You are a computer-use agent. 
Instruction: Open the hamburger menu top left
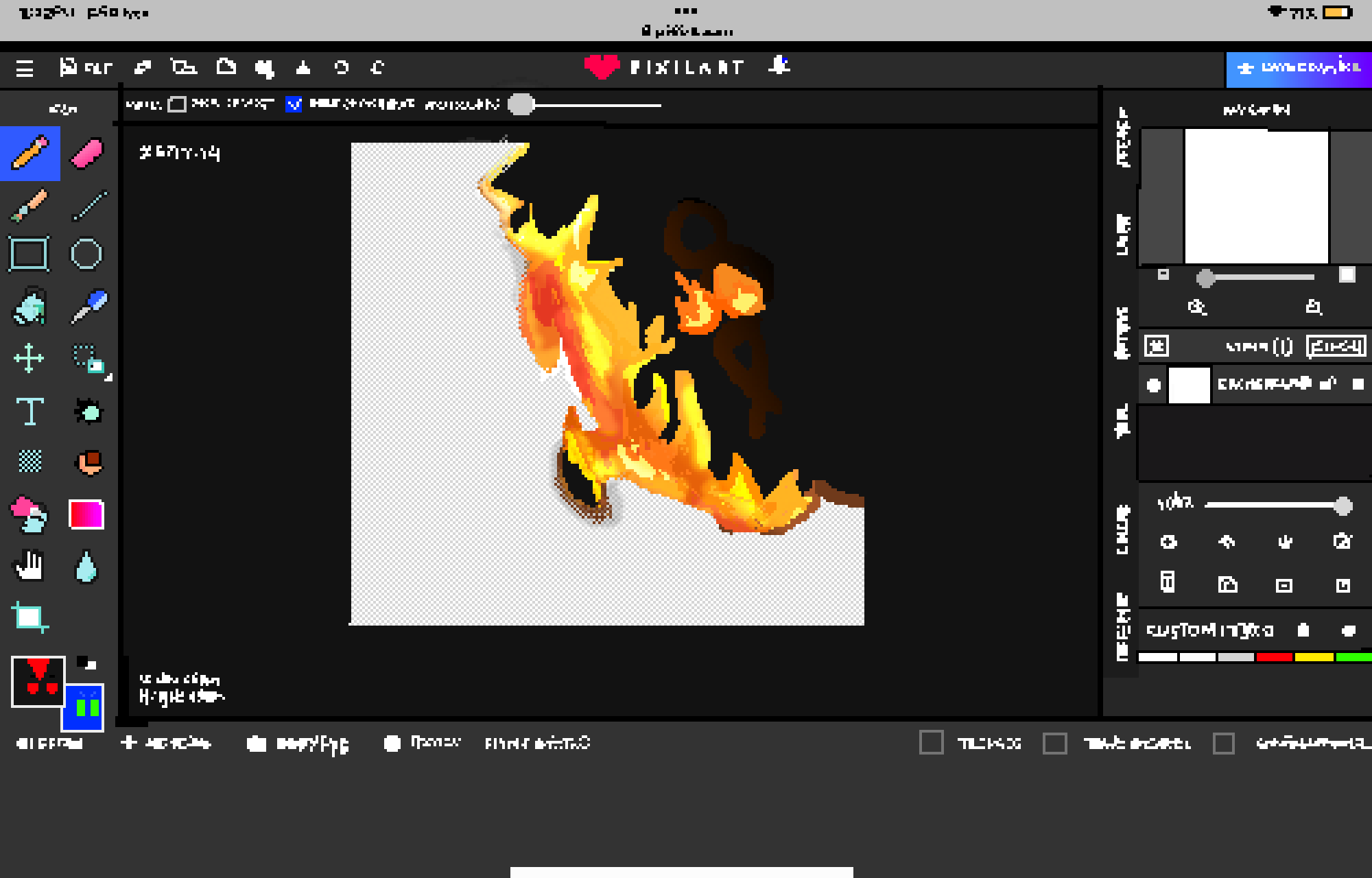pyautogui.click(x=25, y=67)
